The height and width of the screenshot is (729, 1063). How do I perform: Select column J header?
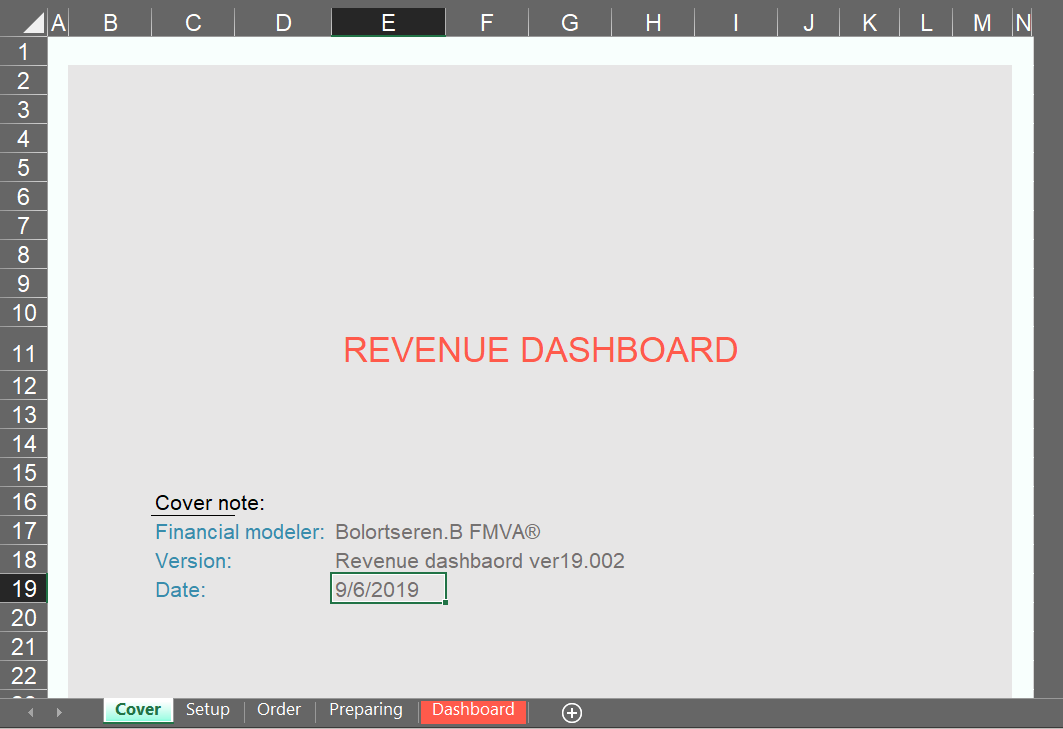coord(809,23)
